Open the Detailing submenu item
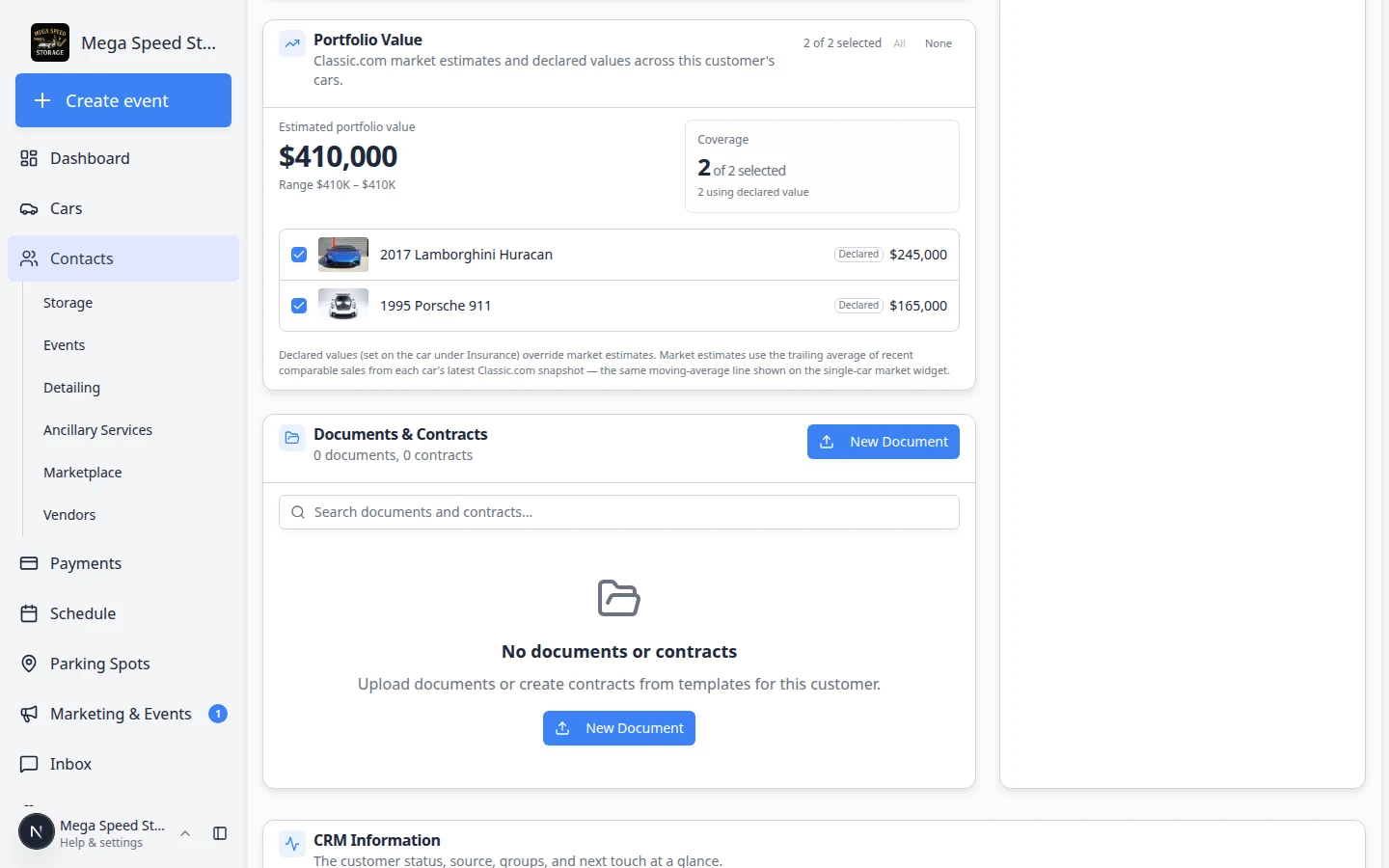Screen dimensions: 1389x868 71,388
